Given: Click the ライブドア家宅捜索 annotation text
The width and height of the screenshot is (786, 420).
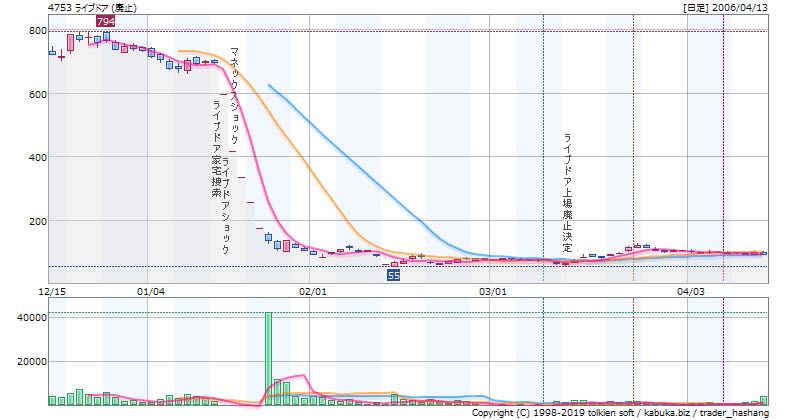Looking at the screenshot, I should 217,149.
